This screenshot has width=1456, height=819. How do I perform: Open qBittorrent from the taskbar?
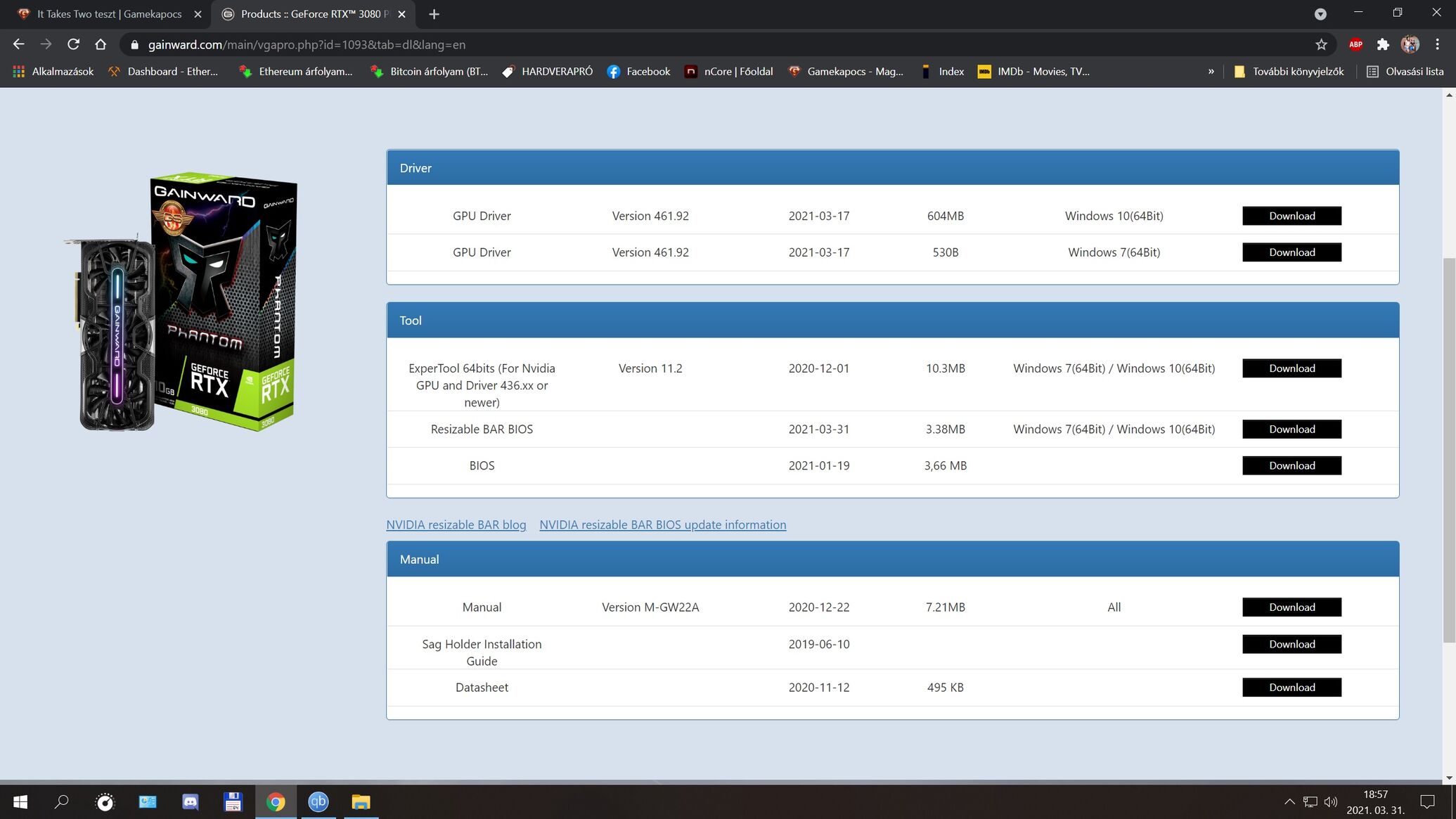(318, 801)
